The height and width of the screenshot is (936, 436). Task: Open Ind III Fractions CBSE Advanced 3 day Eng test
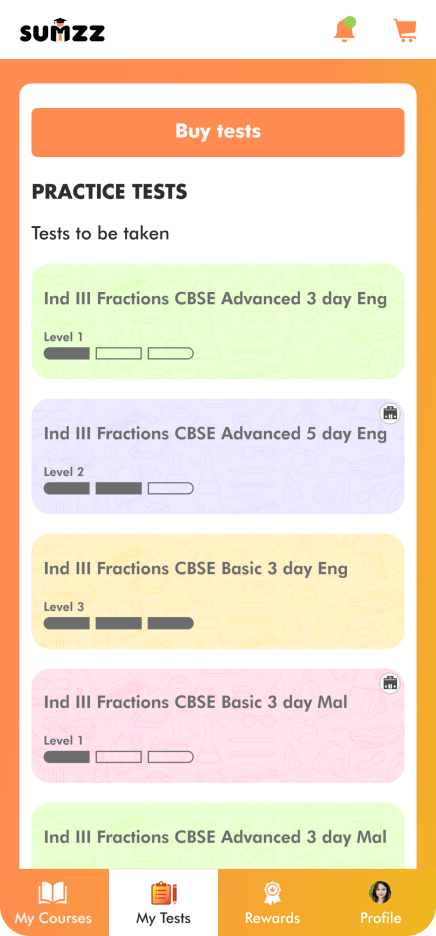(x=218, y=321)
